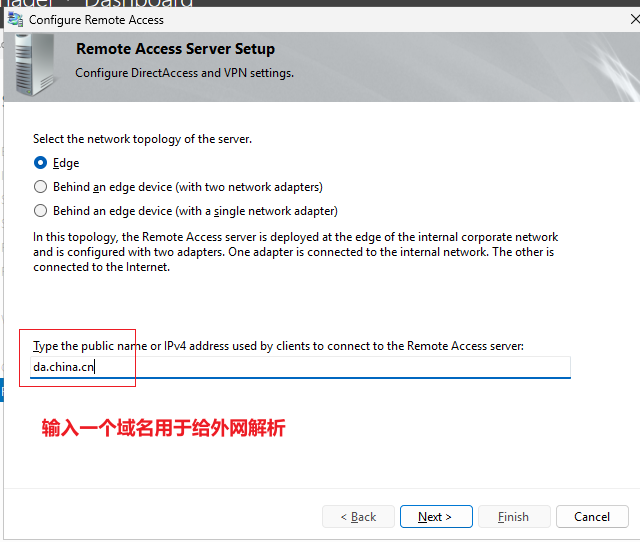Focus the public name or IPv4 address field

coord(300,367)
